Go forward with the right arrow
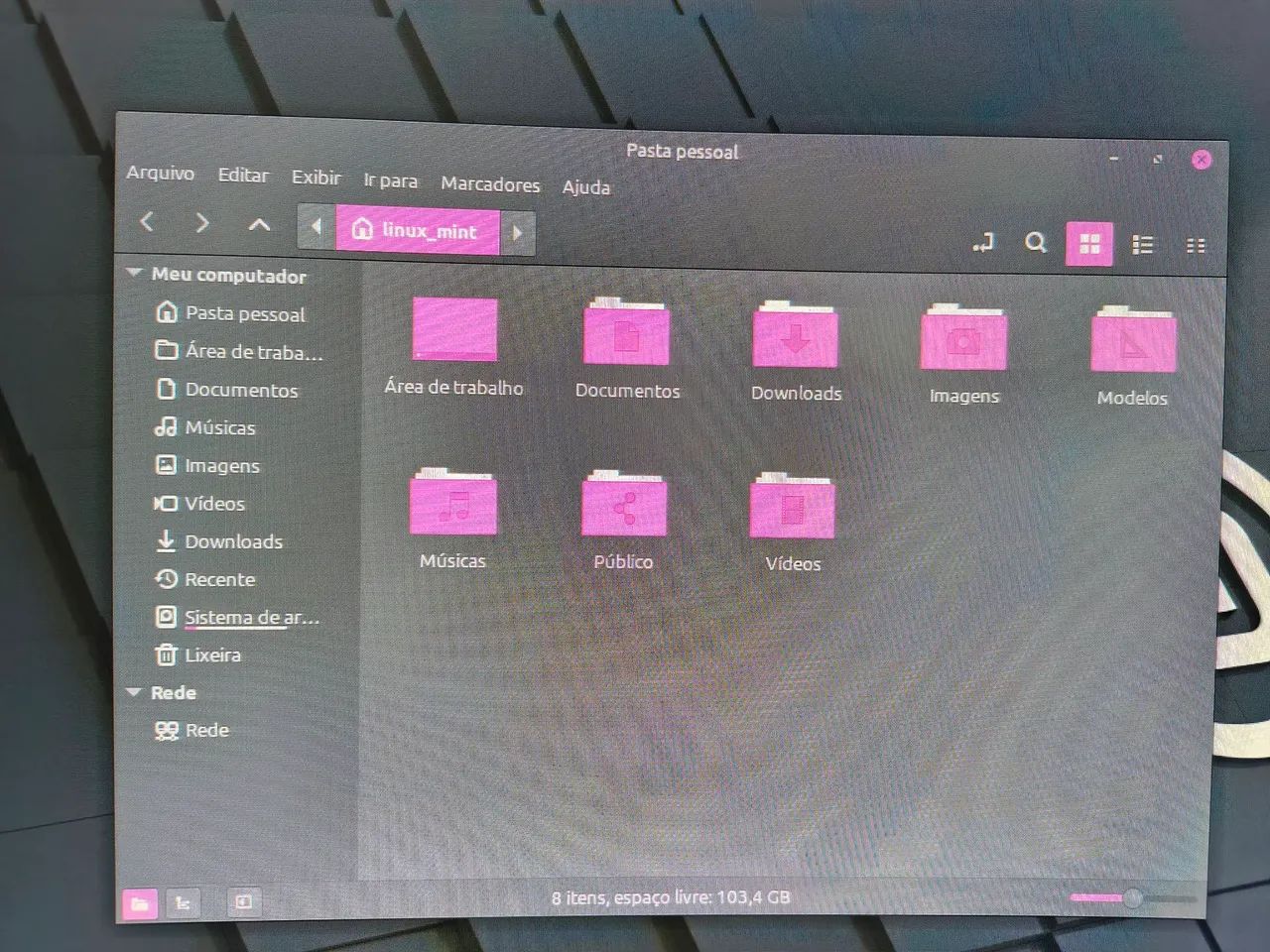 201,223
